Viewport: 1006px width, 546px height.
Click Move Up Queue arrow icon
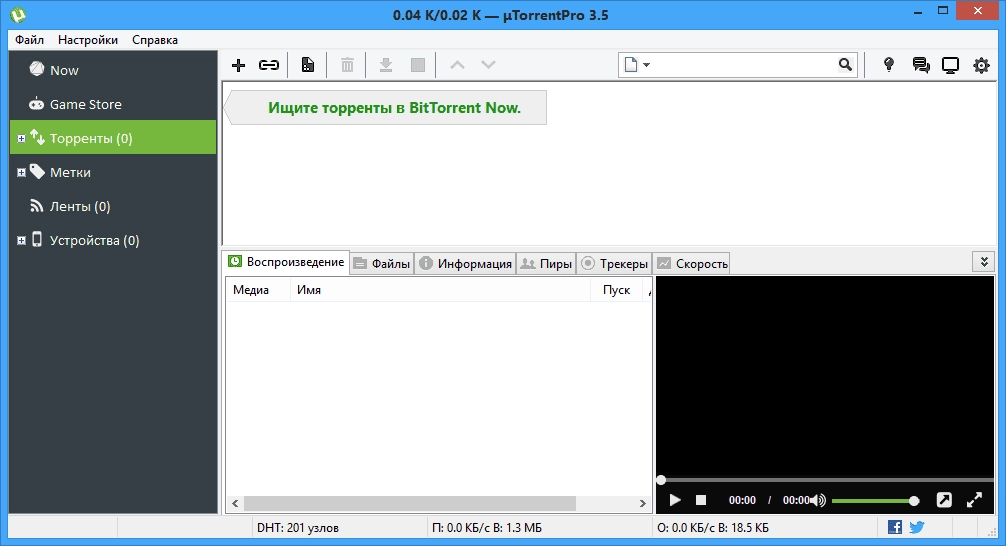[x=457, y=65]
